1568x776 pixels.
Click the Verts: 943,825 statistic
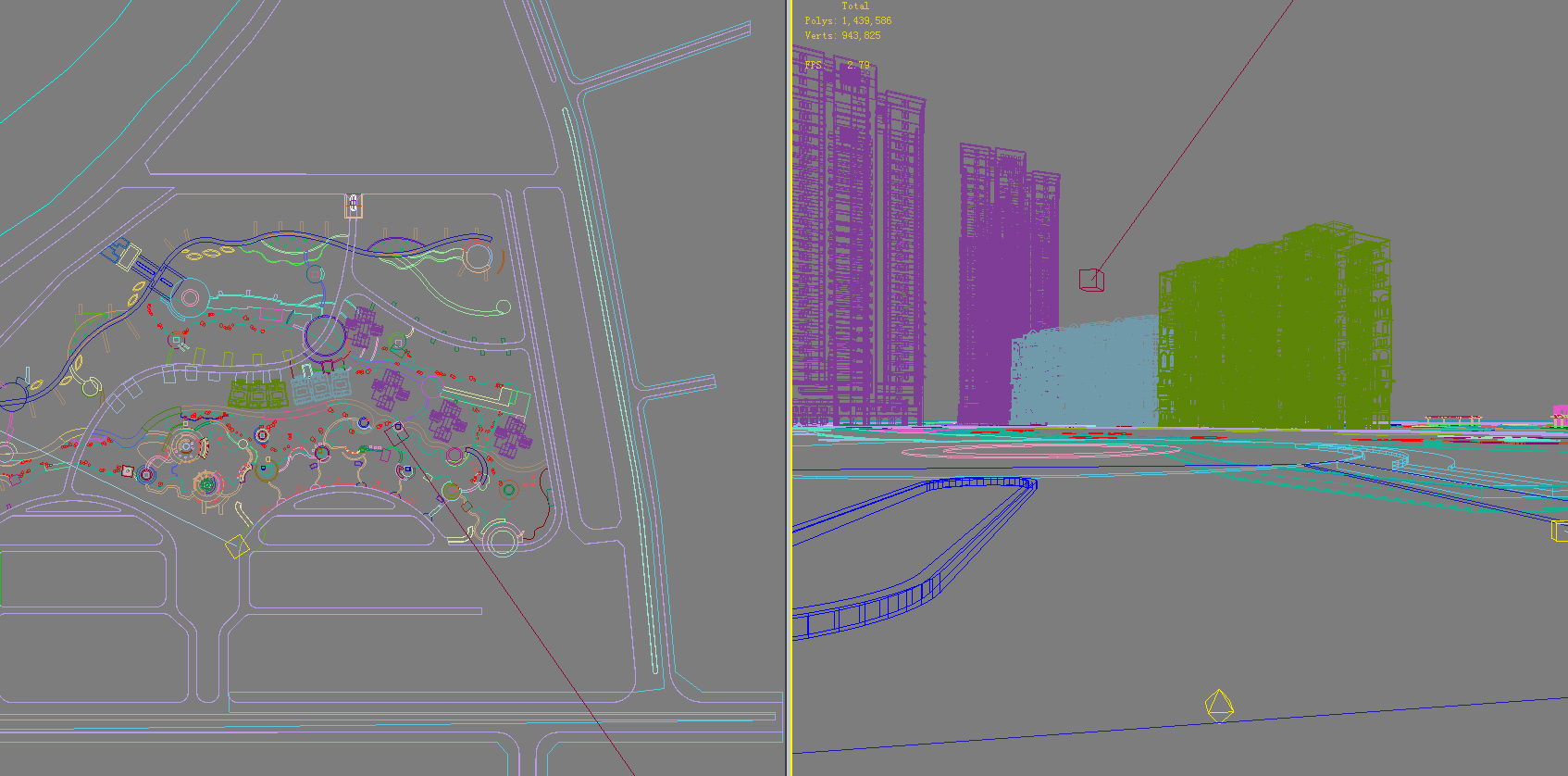[x=842, y=35]
